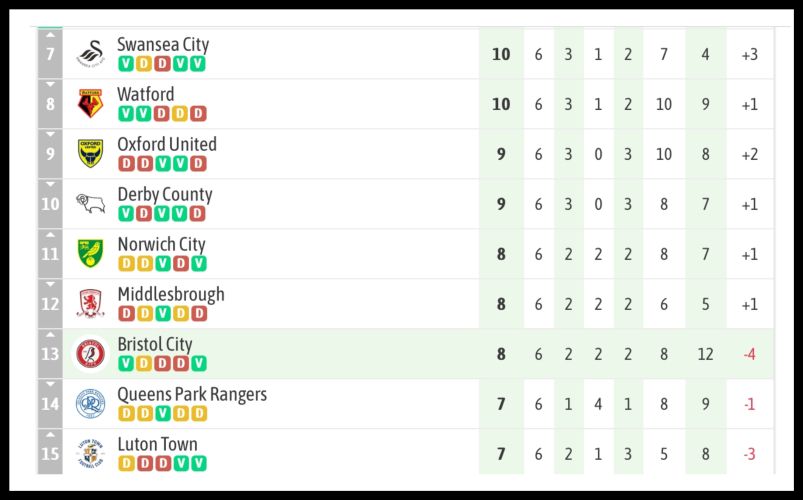Open the Queens Park Rangers team link

click(192, 395)
